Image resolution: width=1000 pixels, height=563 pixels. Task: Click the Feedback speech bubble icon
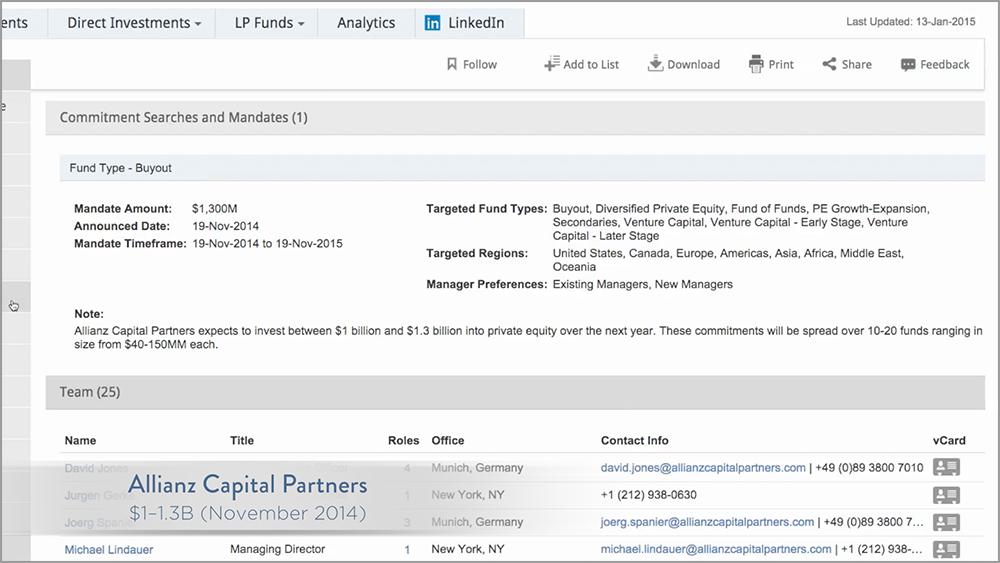(x=908, y=64)
